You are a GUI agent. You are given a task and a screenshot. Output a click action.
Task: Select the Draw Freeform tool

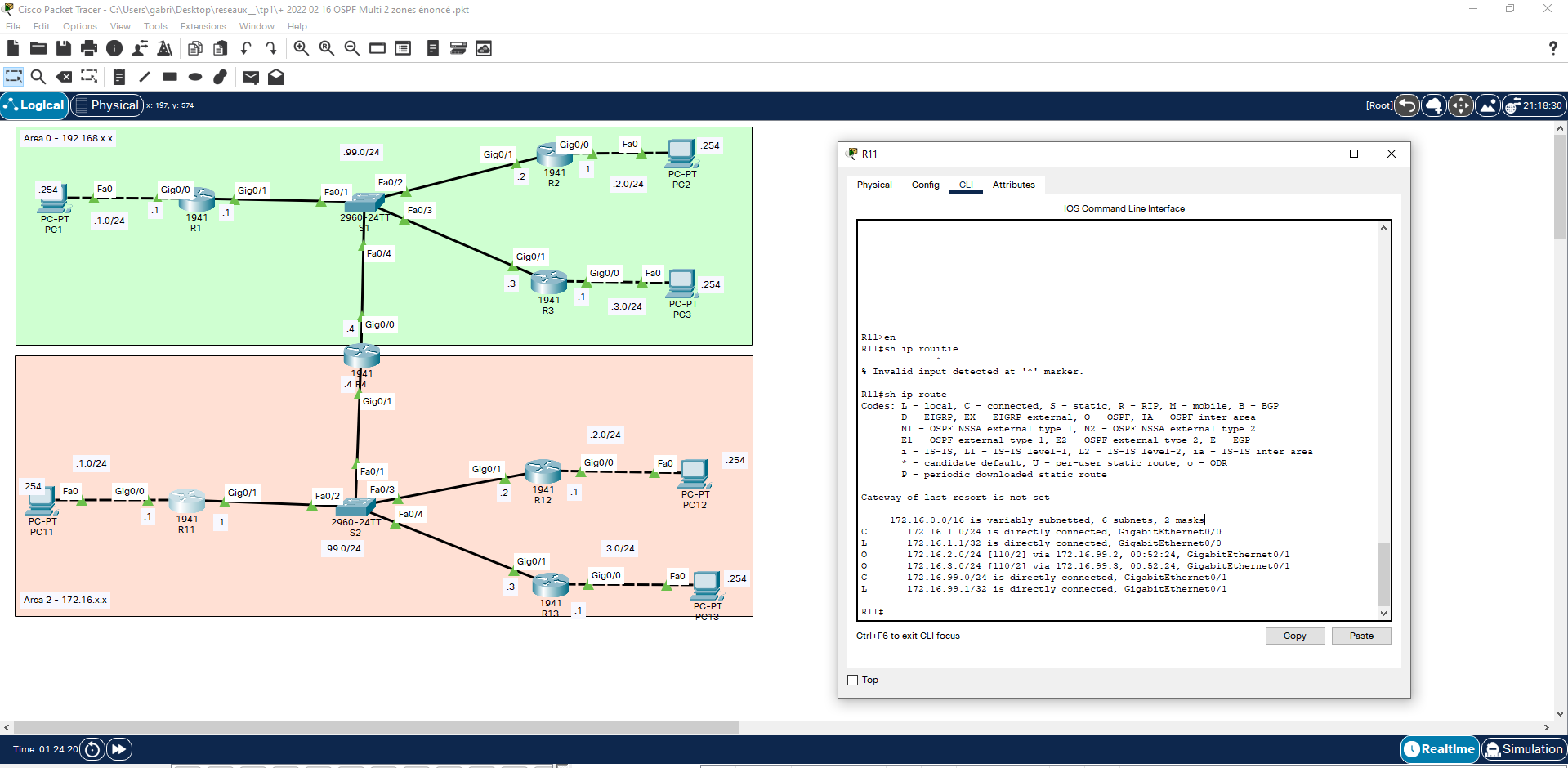(221, 77)
